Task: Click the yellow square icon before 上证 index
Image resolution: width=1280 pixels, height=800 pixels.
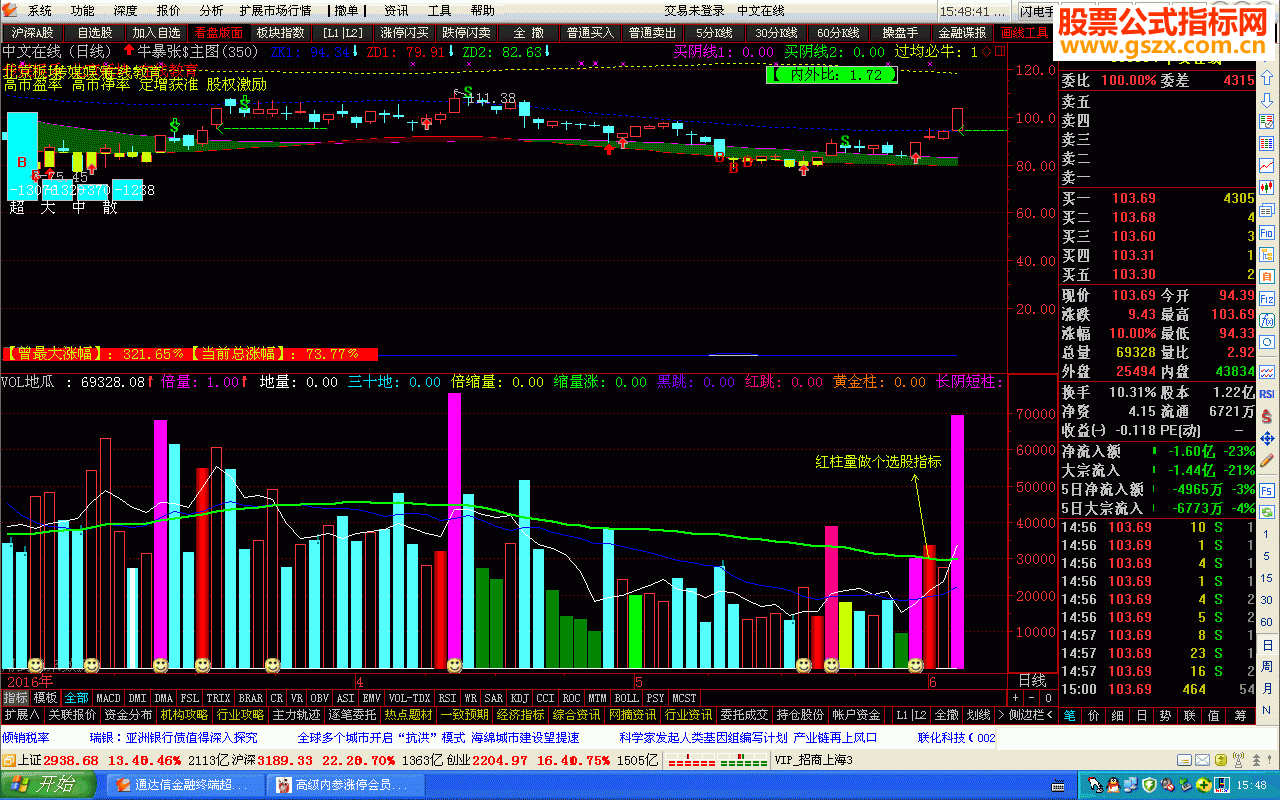Action: pos(9,760)
